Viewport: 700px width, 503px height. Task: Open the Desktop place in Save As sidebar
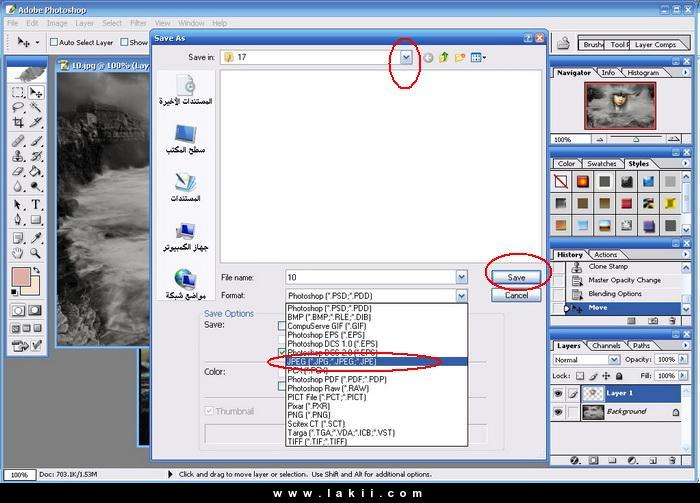pos(185,139)
